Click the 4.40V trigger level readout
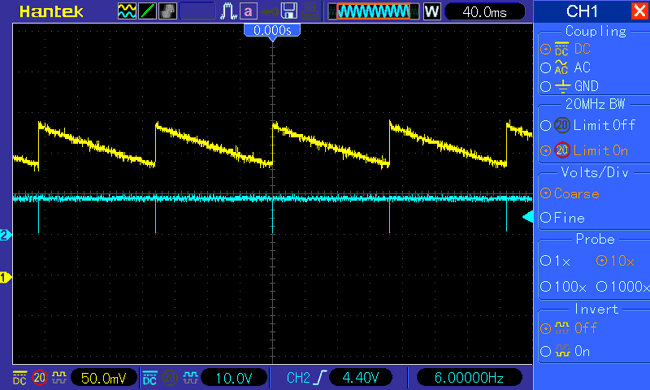Screen dimensions: 650x390 point(361,378)
